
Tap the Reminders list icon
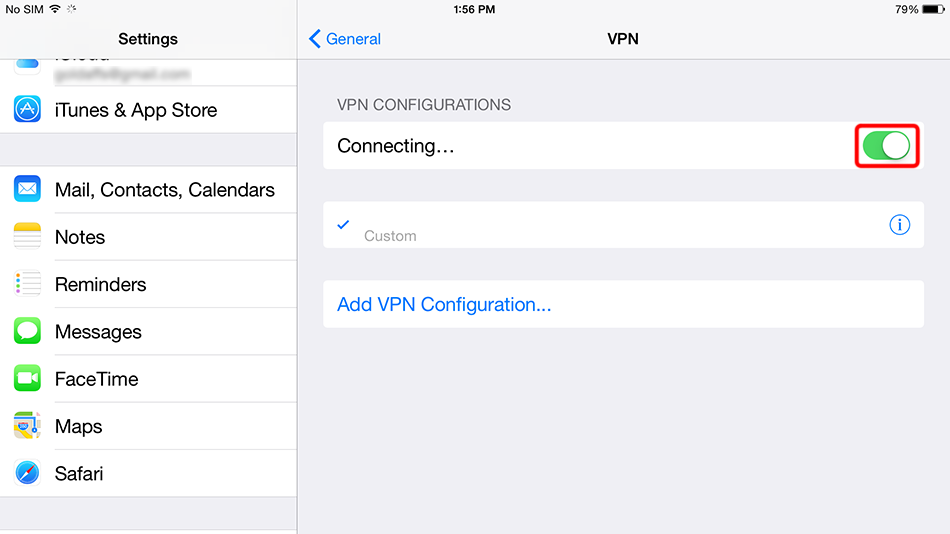[x=28, y=284]
